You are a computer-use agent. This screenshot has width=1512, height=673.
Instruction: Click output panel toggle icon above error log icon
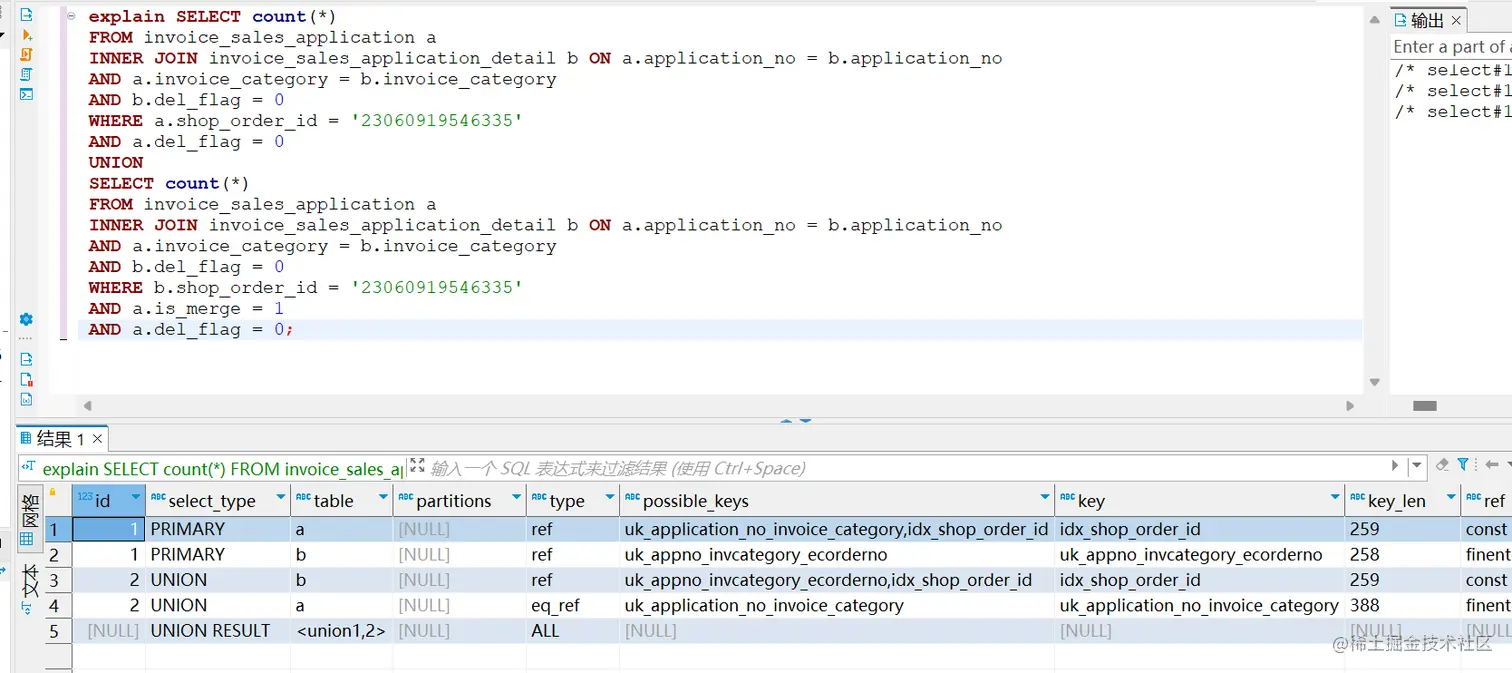tap(27, 359)
